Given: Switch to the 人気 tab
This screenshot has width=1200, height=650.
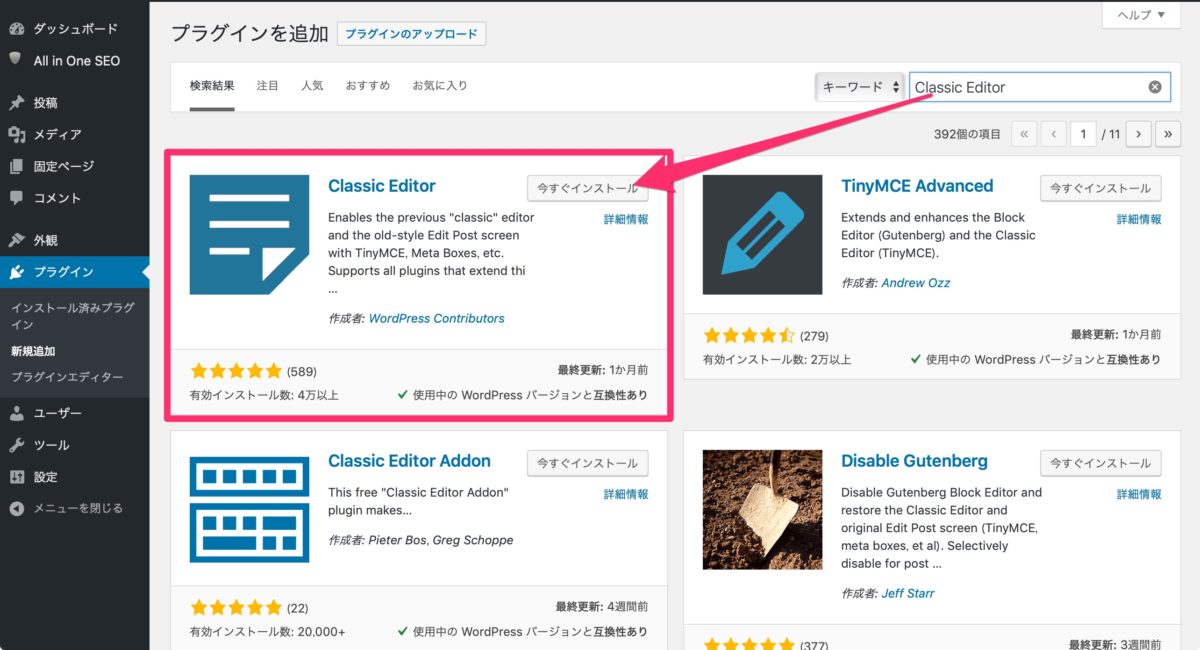Looking at the screenshot, I should point(312,86).
